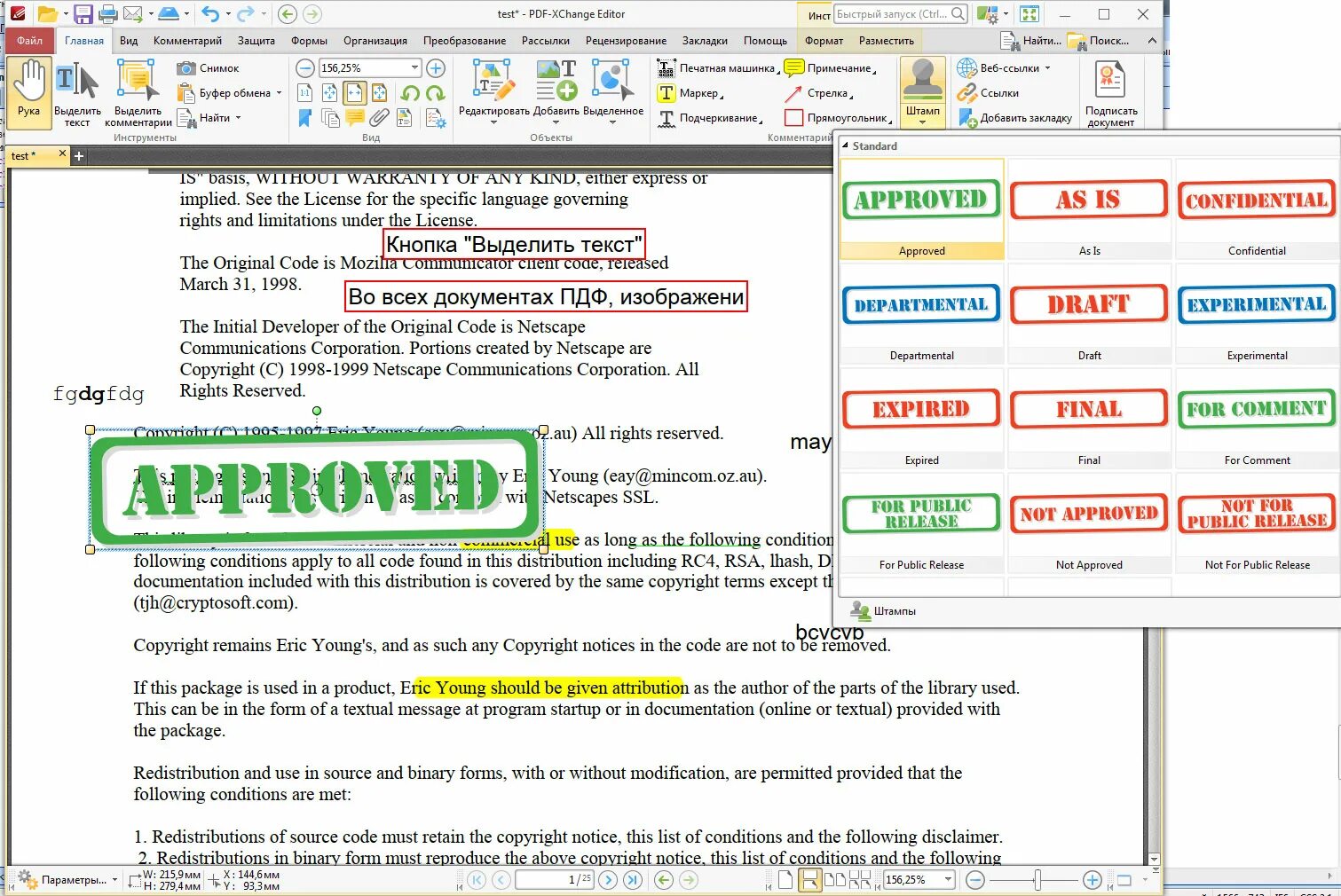This screenshot has width=1341, height=896.
Task: Click the zoom in plus icon in ribbon
Action: point(436,68)
